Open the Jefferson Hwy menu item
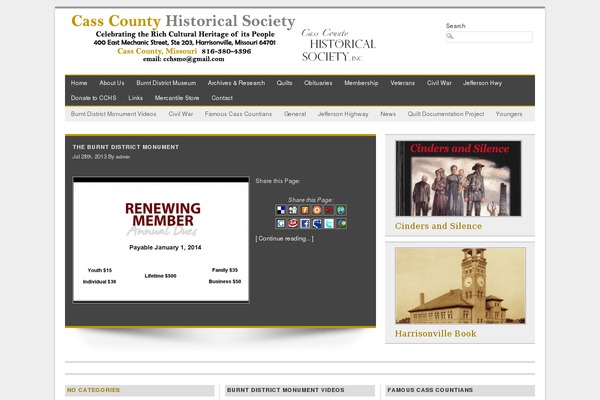The image size is (600, 400). pos(482,83)
